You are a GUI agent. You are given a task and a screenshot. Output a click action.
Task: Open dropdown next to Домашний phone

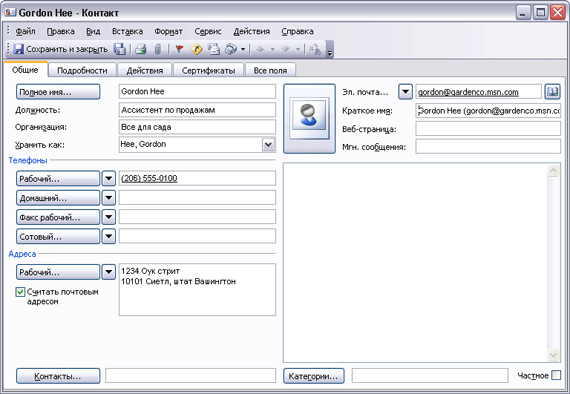click(108, 198)
